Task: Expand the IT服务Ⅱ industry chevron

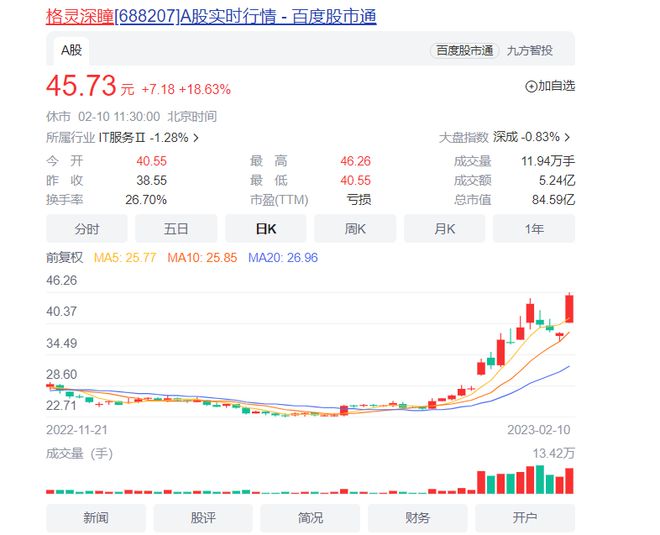Action: [x=196, y=138]
